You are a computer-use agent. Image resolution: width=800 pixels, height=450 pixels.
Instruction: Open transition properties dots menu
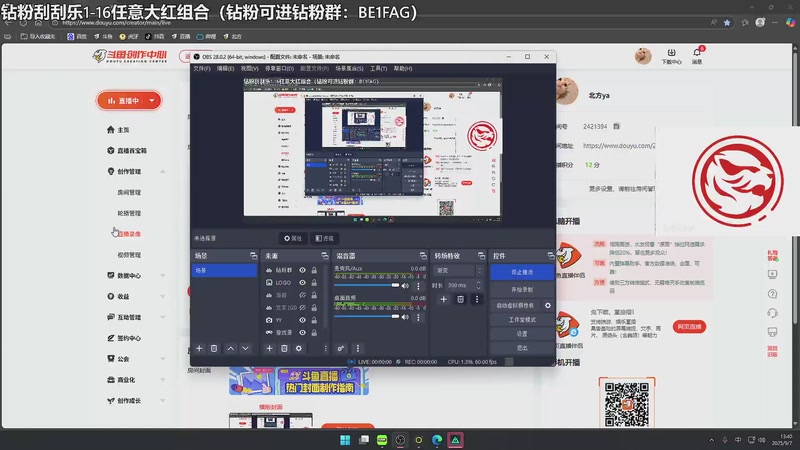477,299
